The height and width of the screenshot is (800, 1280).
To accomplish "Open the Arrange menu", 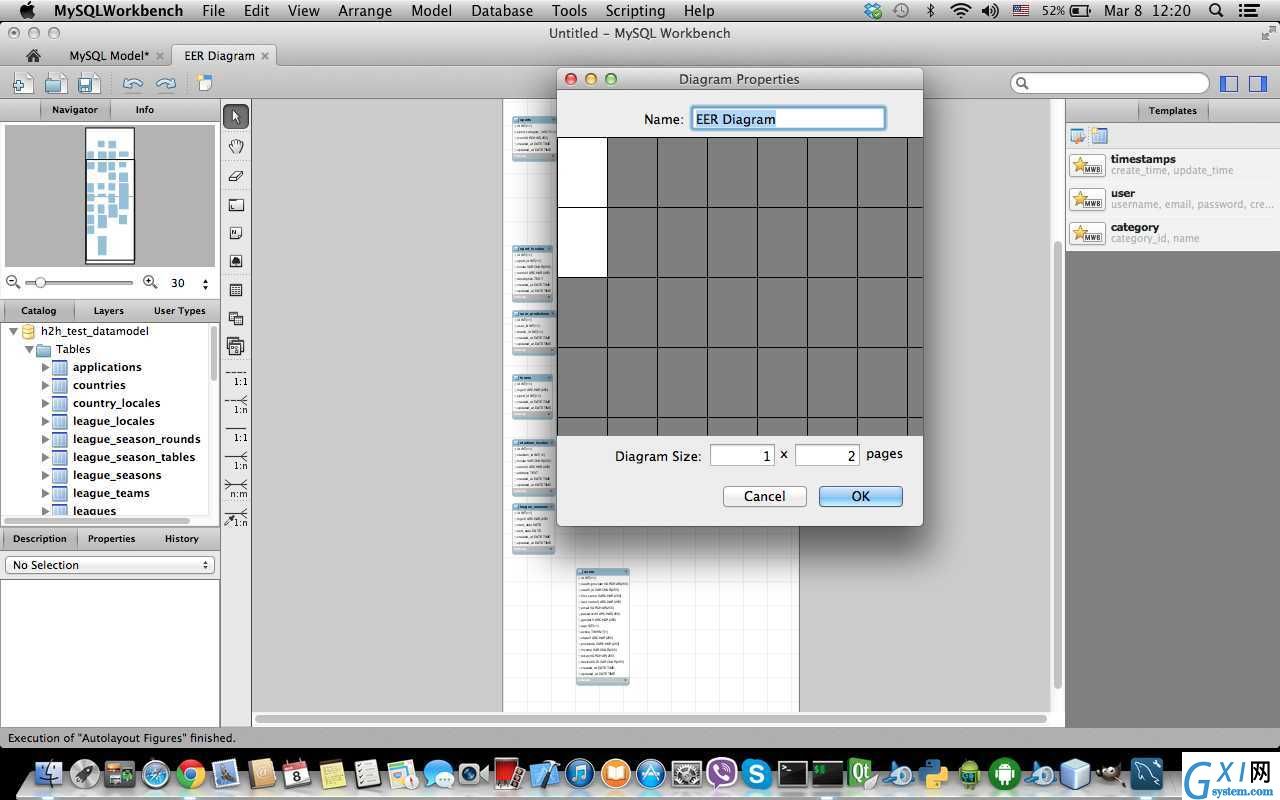I will (365, 11).
